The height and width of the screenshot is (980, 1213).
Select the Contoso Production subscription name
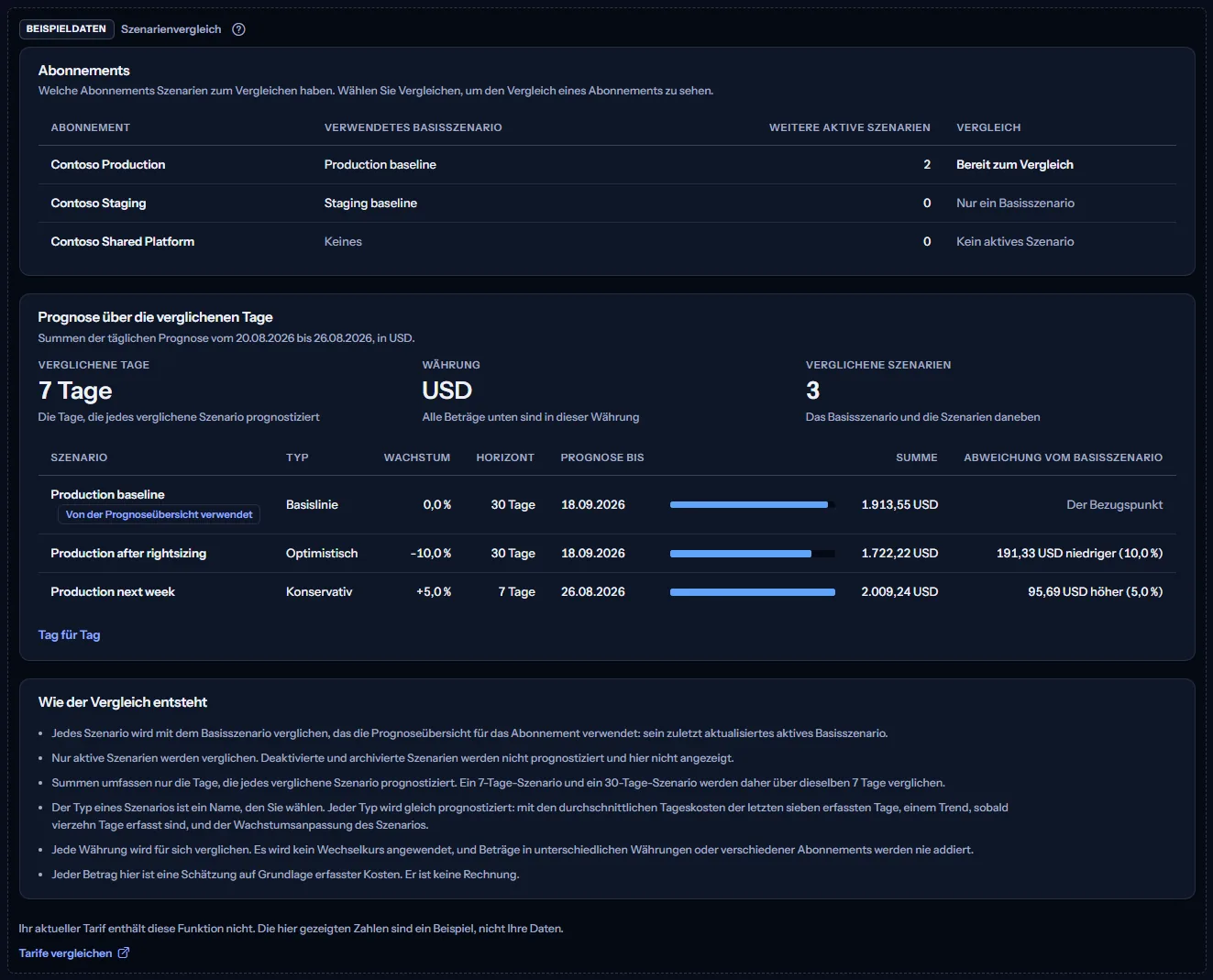[108, 165]
